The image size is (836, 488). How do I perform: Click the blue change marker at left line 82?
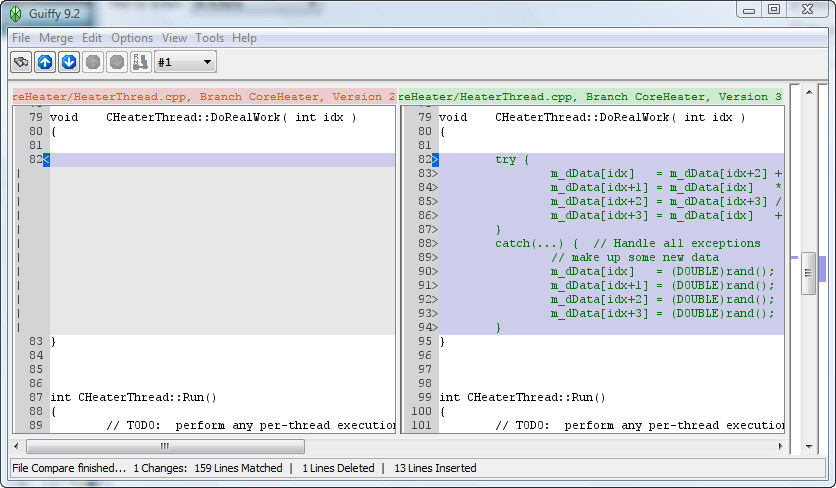click(47, 160)
